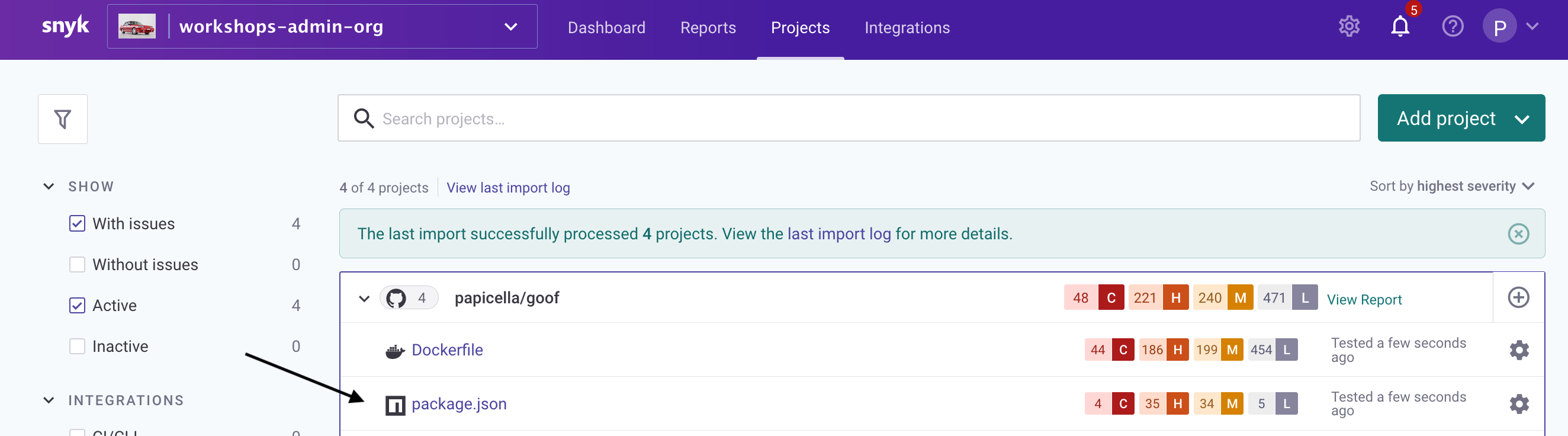Go to the Dashboard tab

606,28
